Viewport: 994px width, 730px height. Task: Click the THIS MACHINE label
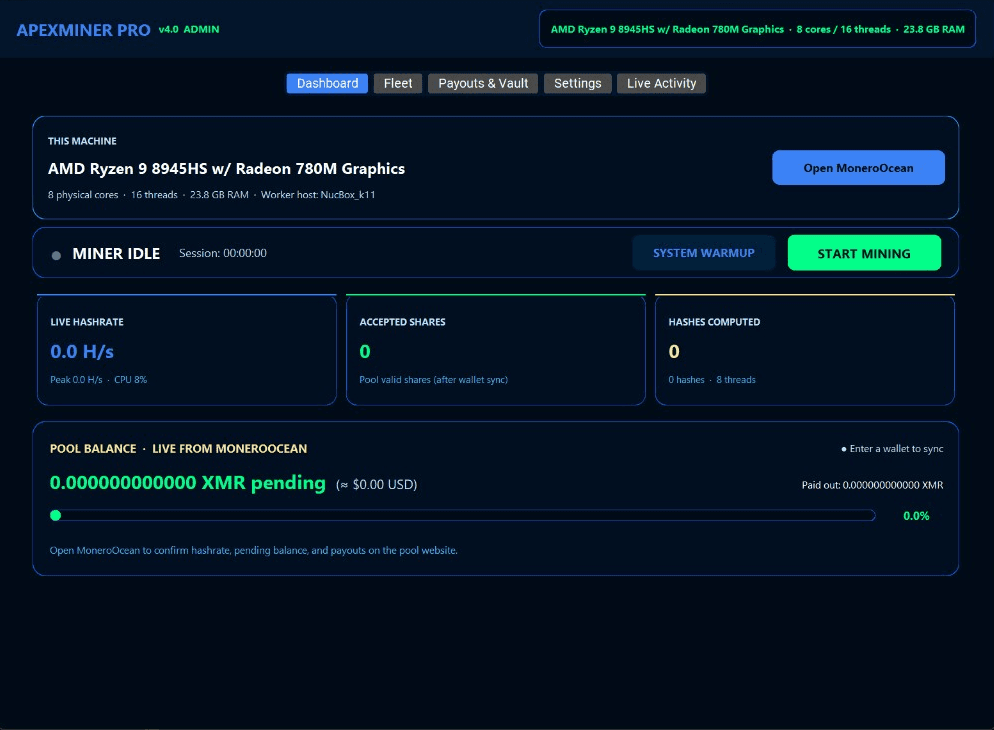[82, 141]
